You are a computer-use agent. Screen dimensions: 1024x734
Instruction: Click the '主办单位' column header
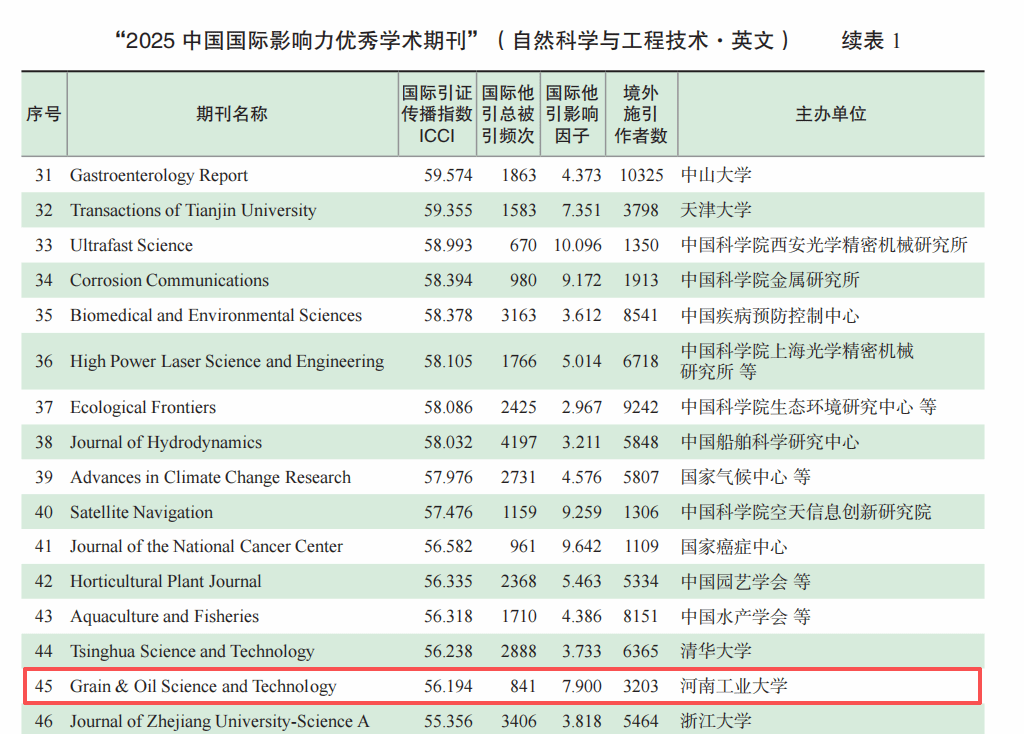tap(830, 114)
